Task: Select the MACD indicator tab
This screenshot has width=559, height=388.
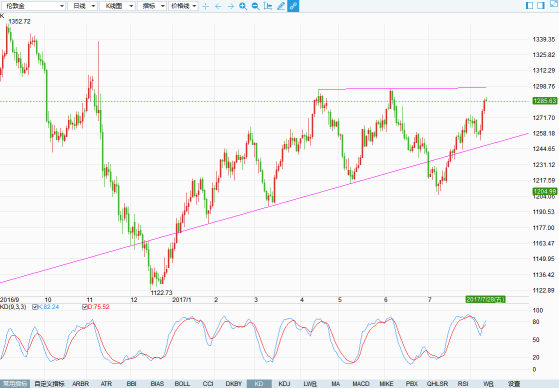Action: click(x=361, y=384)
